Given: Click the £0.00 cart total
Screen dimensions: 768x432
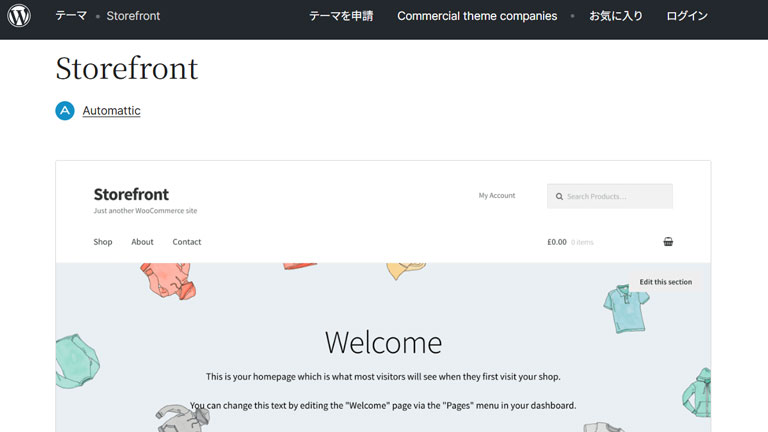Looking at the screenshot, I should coord(557,242).
